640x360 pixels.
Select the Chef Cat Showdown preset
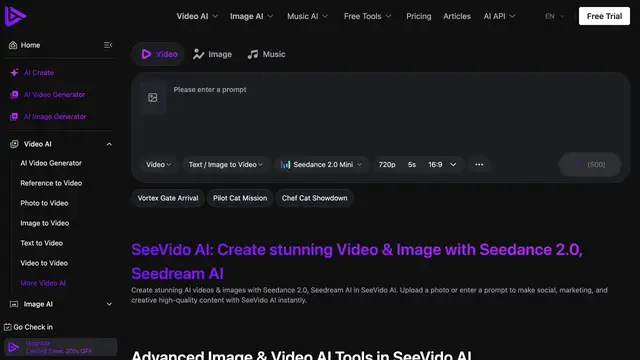click(314, 198)
